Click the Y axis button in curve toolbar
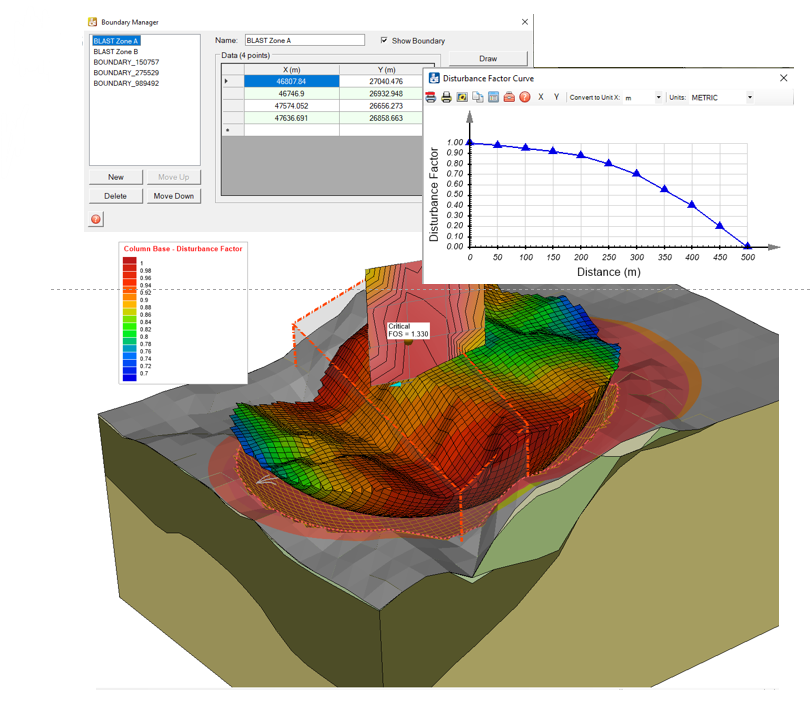The width and height of the screenshot is (810, 709). coord(556,97)
